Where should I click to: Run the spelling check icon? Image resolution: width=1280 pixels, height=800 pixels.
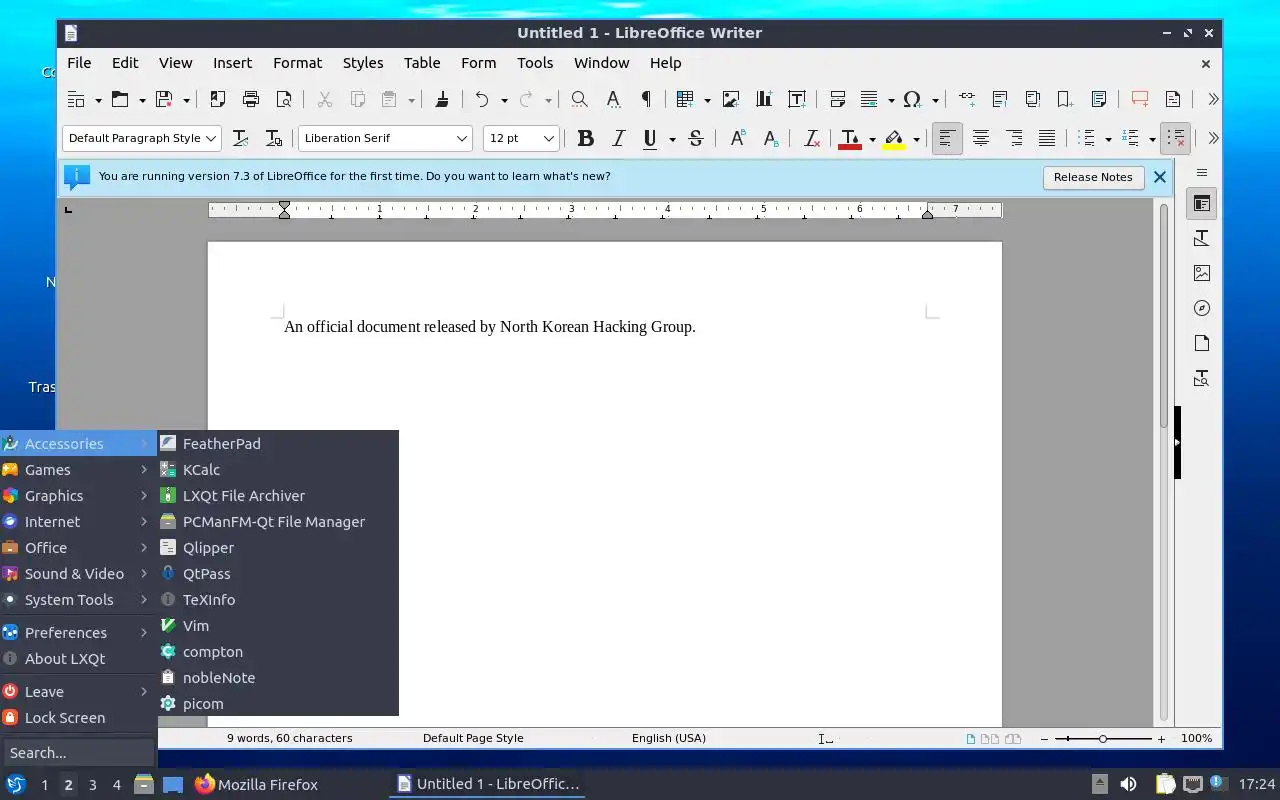pos(613,99)
